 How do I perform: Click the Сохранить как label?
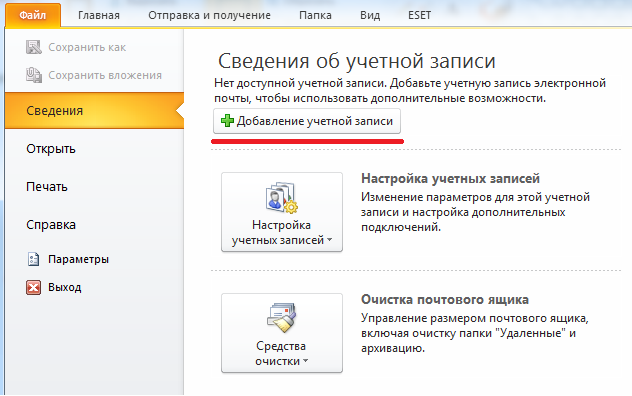[x=87, y=47]
